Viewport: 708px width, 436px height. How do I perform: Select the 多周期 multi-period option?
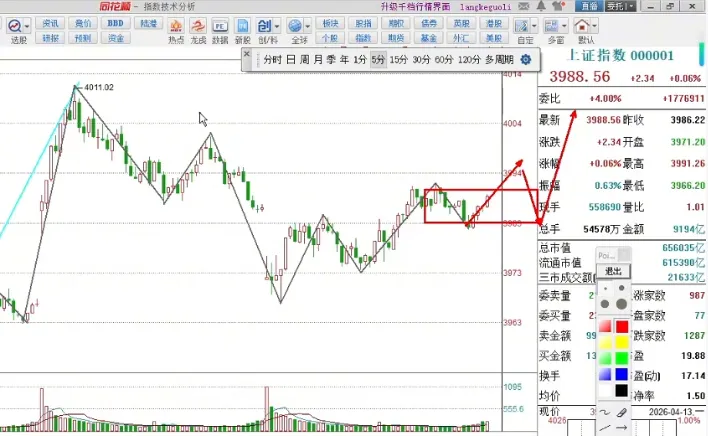pos(499,60)
